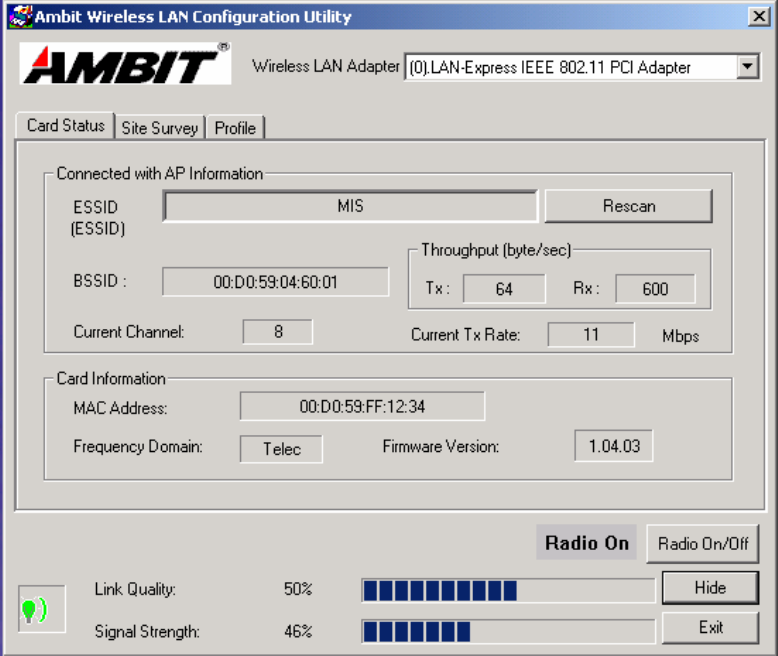Click the Current Channel value 8
This screenshot has width=778, height=656.
[278, 331]
